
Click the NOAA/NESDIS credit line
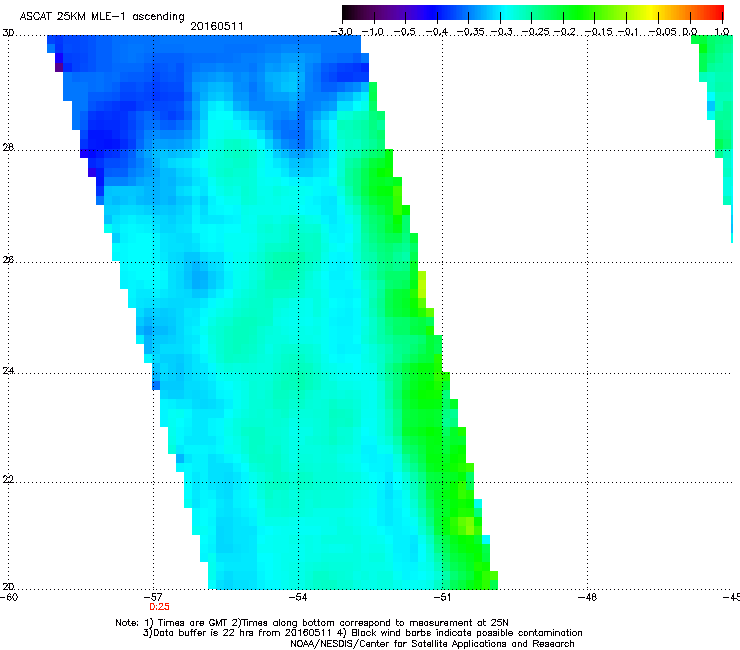(432, 644)
